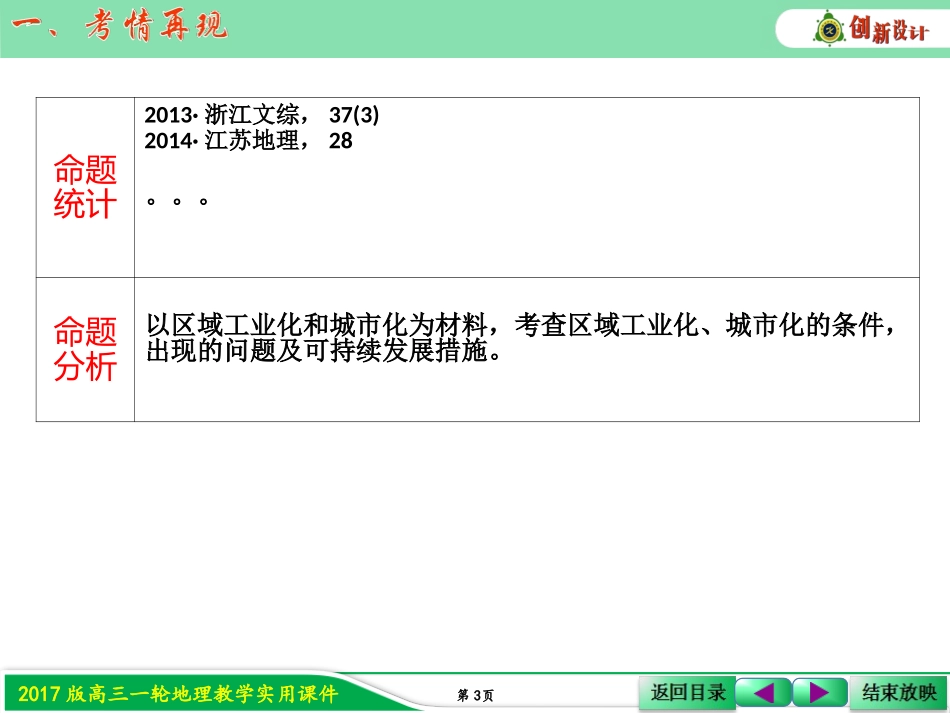
Task: Click the ellipsis dots in 命题统计 cell
Action: [177, 201]
